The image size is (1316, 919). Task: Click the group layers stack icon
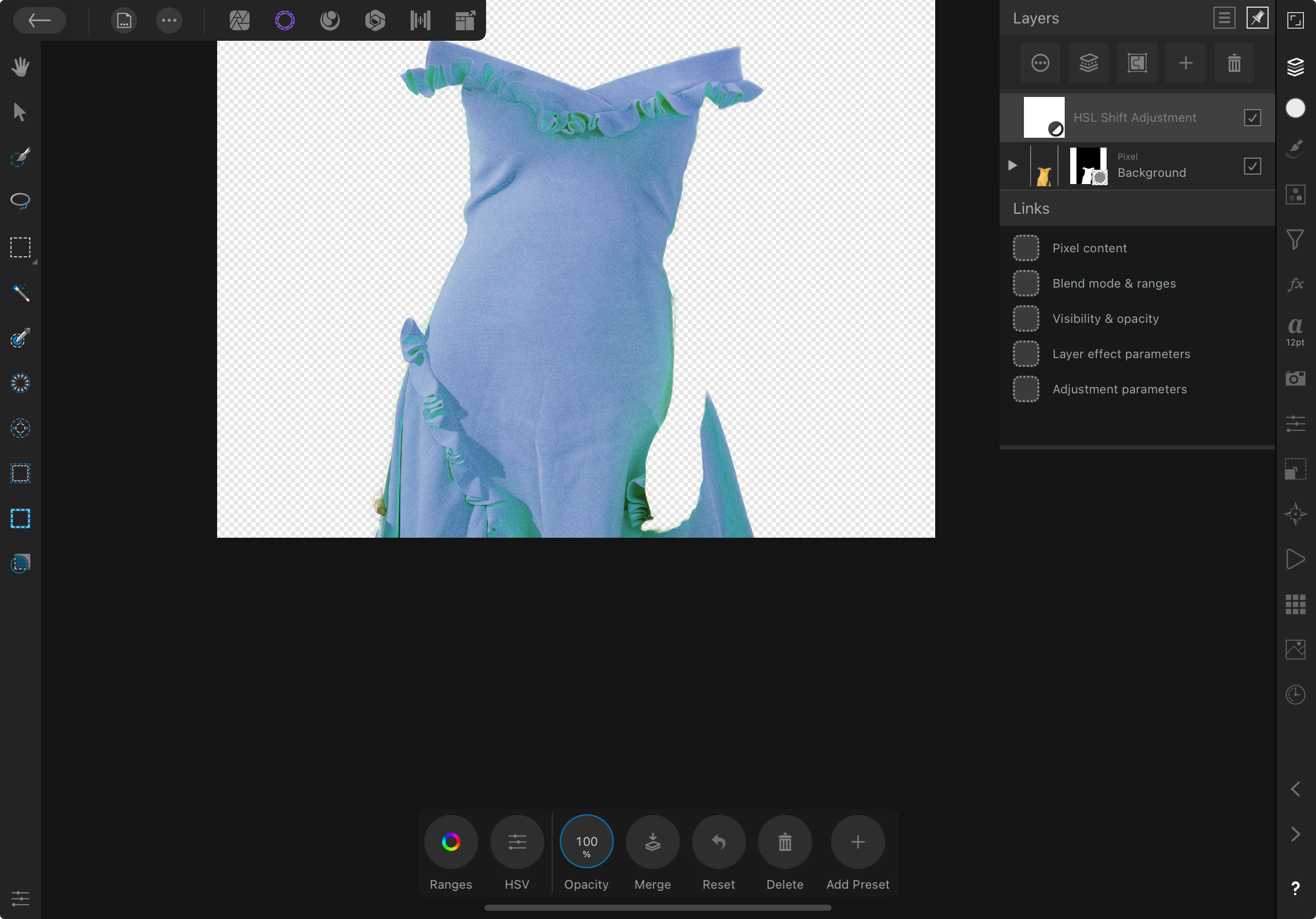(x=1088, y=62)
